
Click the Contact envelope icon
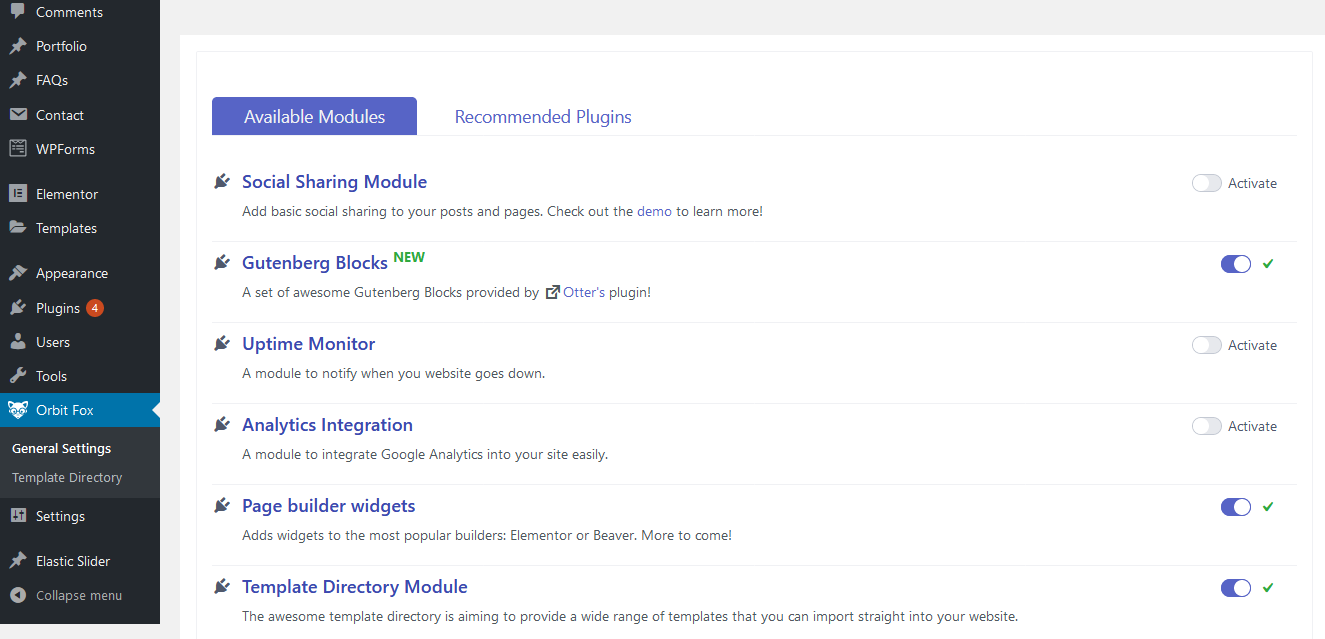(x=18, y=115)
